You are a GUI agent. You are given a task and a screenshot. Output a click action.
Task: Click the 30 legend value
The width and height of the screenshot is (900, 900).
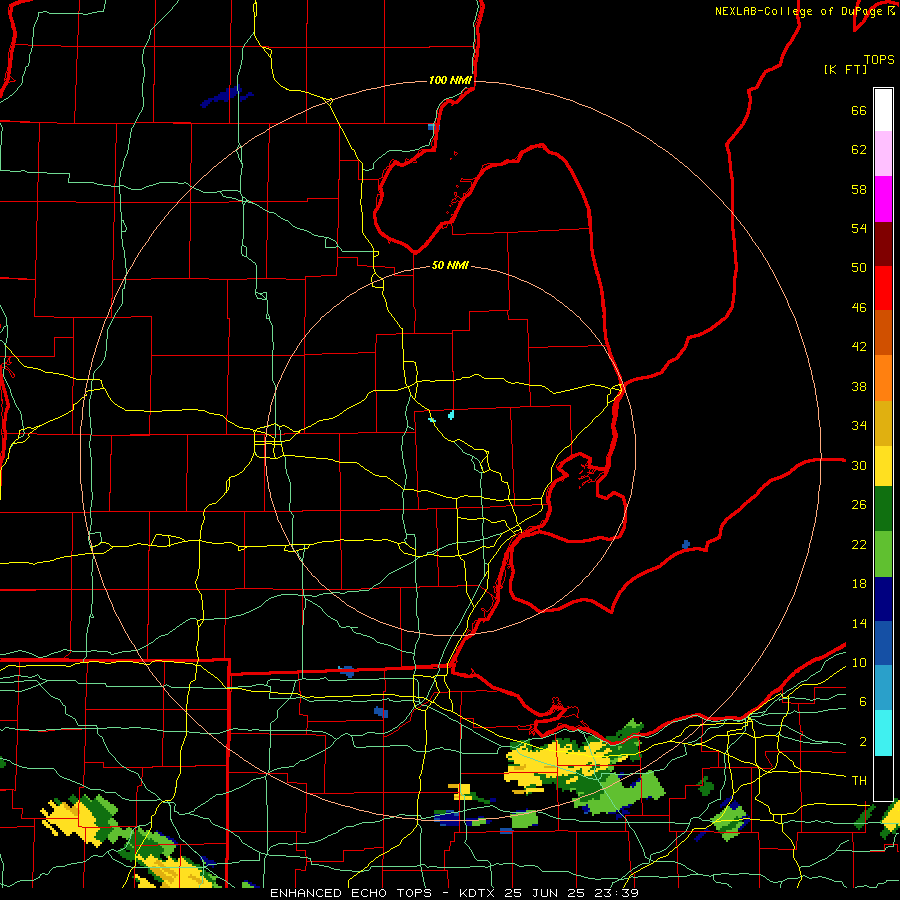coord(859,465)
